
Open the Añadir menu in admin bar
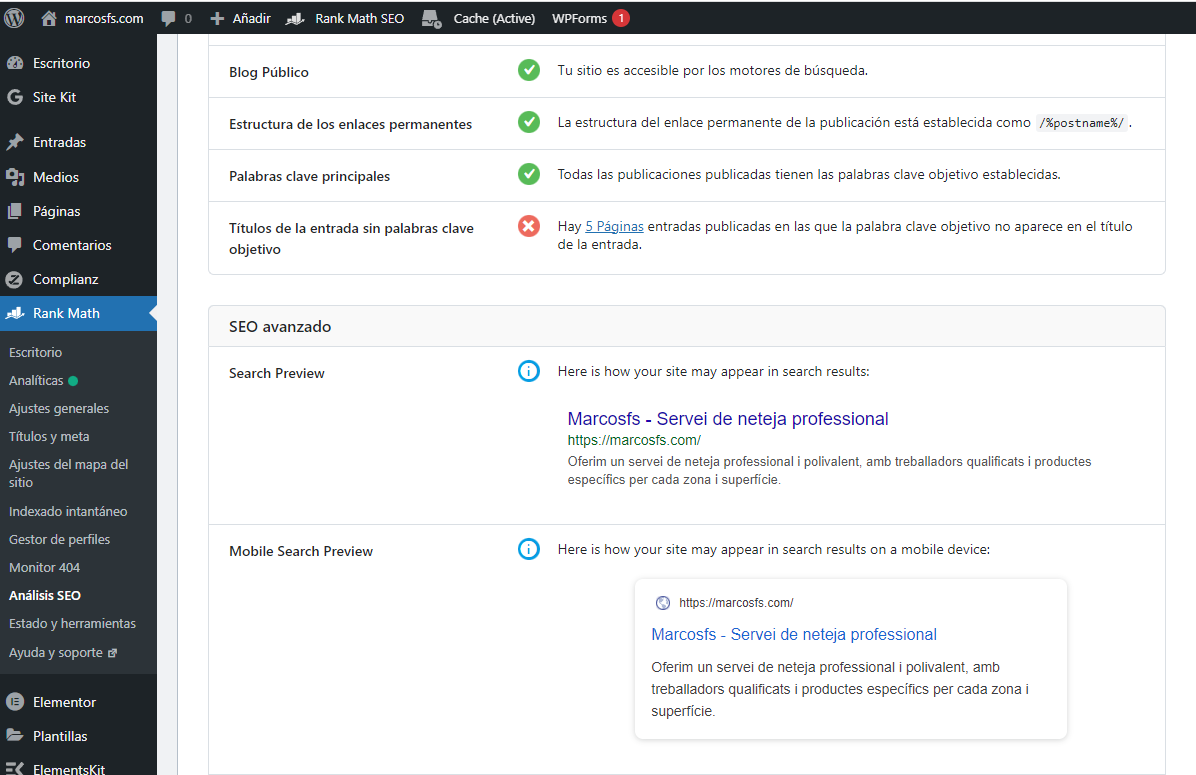(240, 18)
